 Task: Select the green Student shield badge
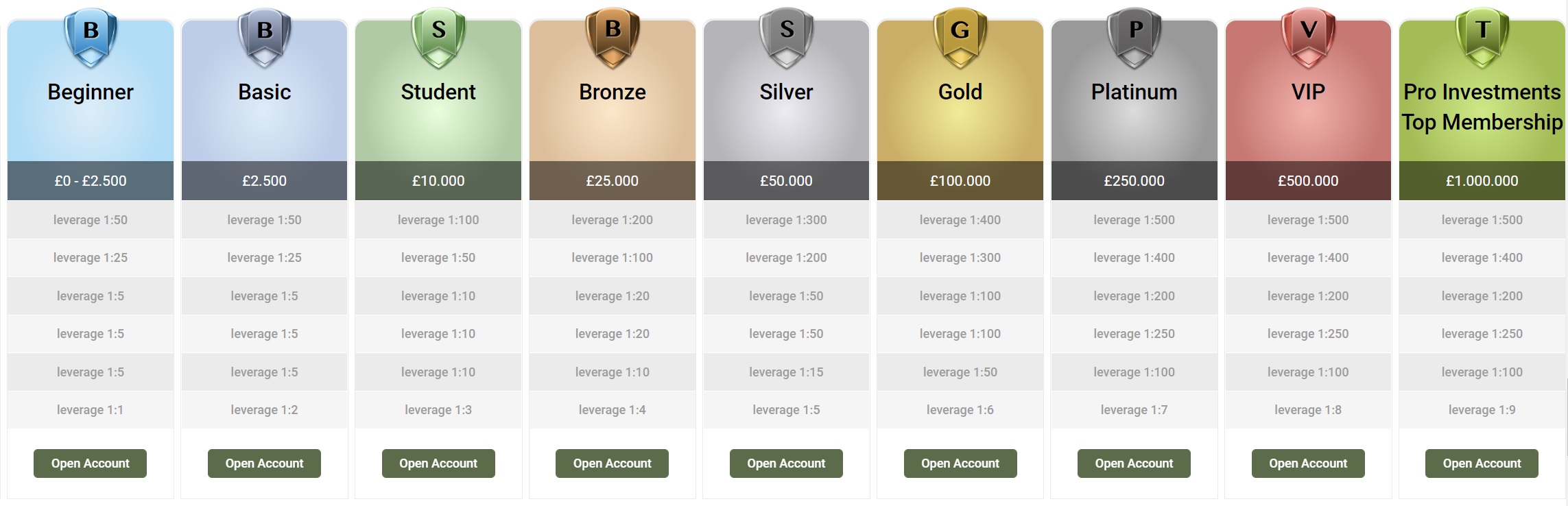[438, 37]
